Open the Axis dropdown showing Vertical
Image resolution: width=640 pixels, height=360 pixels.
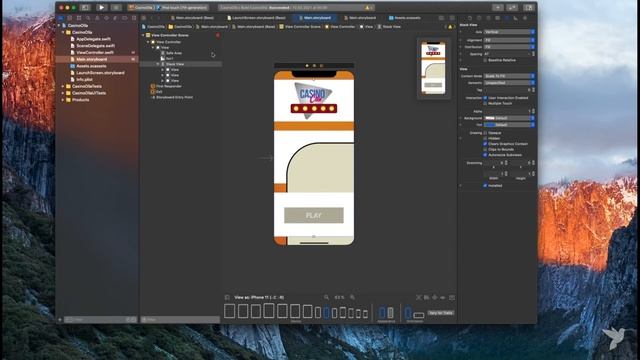point(509,32)
